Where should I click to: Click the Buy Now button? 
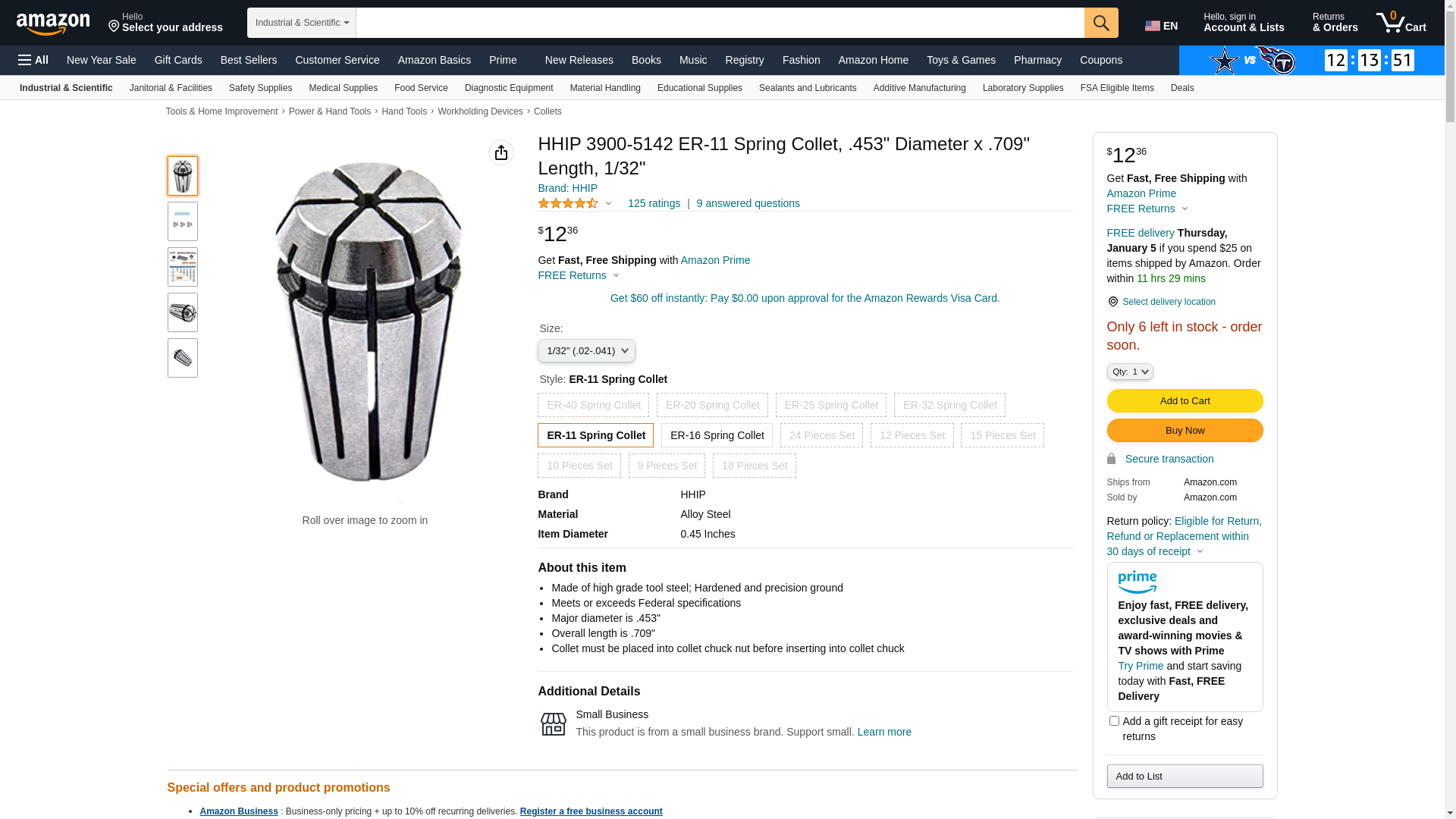1185,431
